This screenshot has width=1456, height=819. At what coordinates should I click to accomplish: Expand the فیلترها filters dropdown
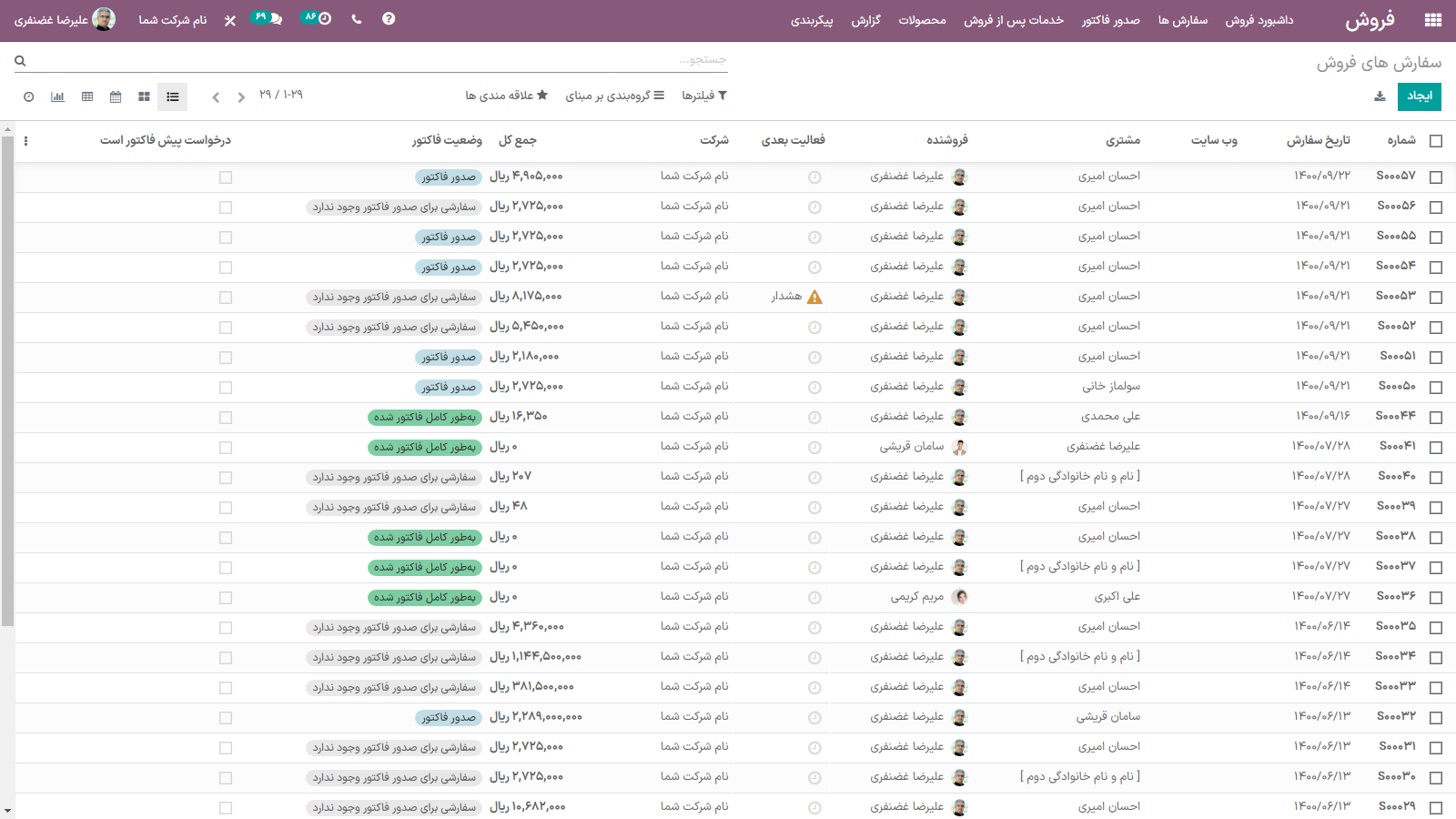(704, 96)
